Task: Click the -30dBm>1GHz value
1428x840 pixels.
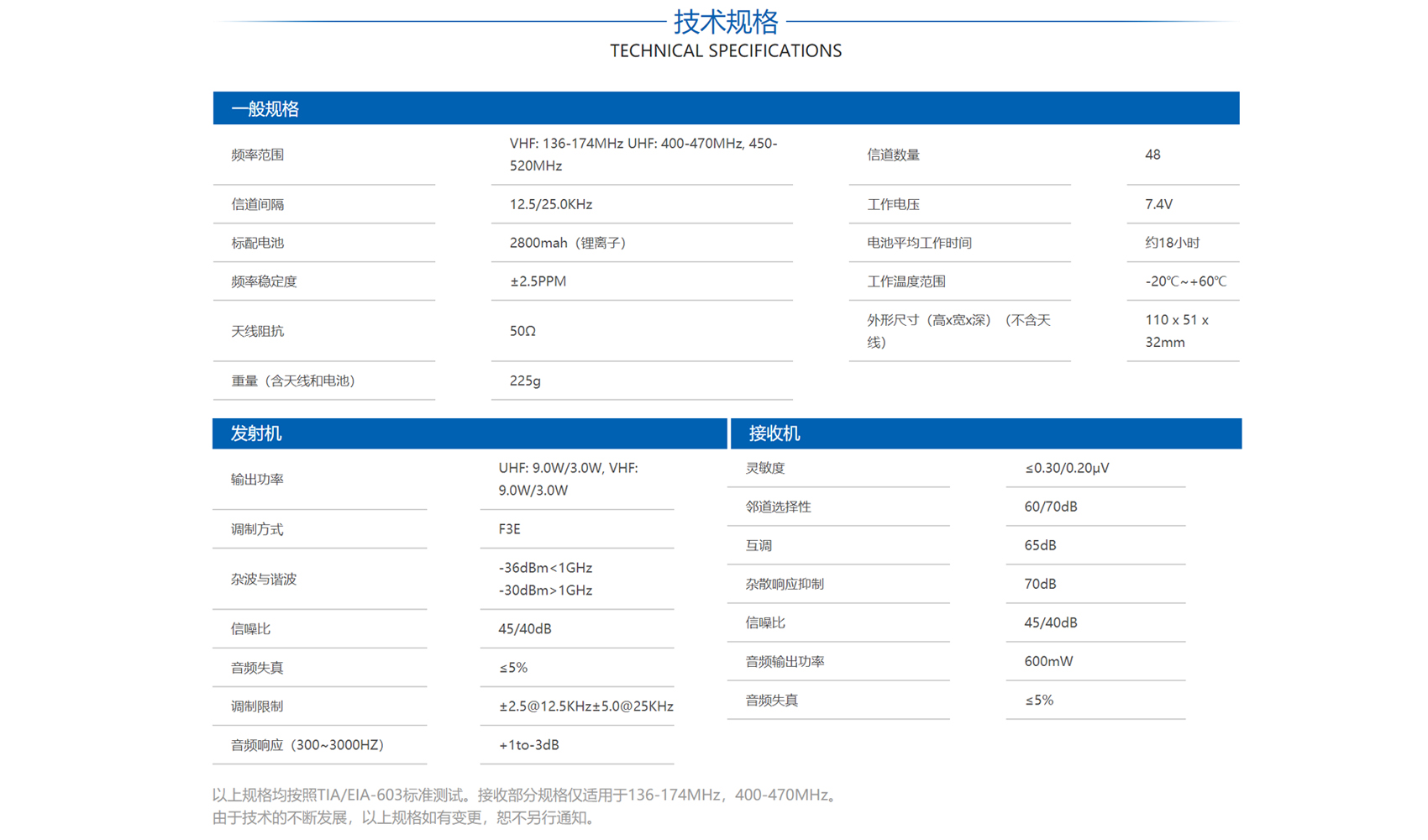Action: pyautogui.click(x=545, y=590)
